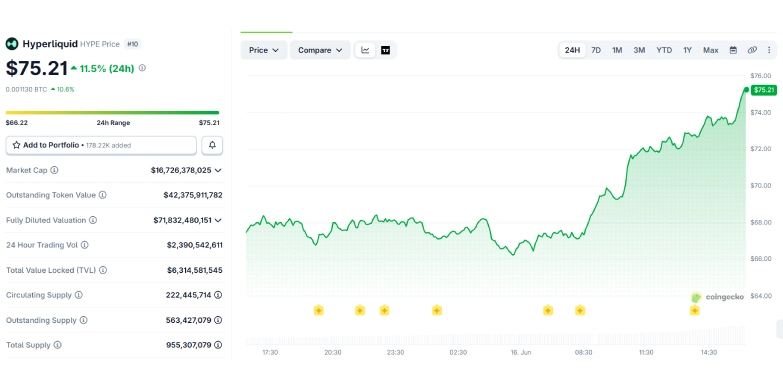Click the 0.001130 BTC price text

pyautogui.click(x=26, y=89)
